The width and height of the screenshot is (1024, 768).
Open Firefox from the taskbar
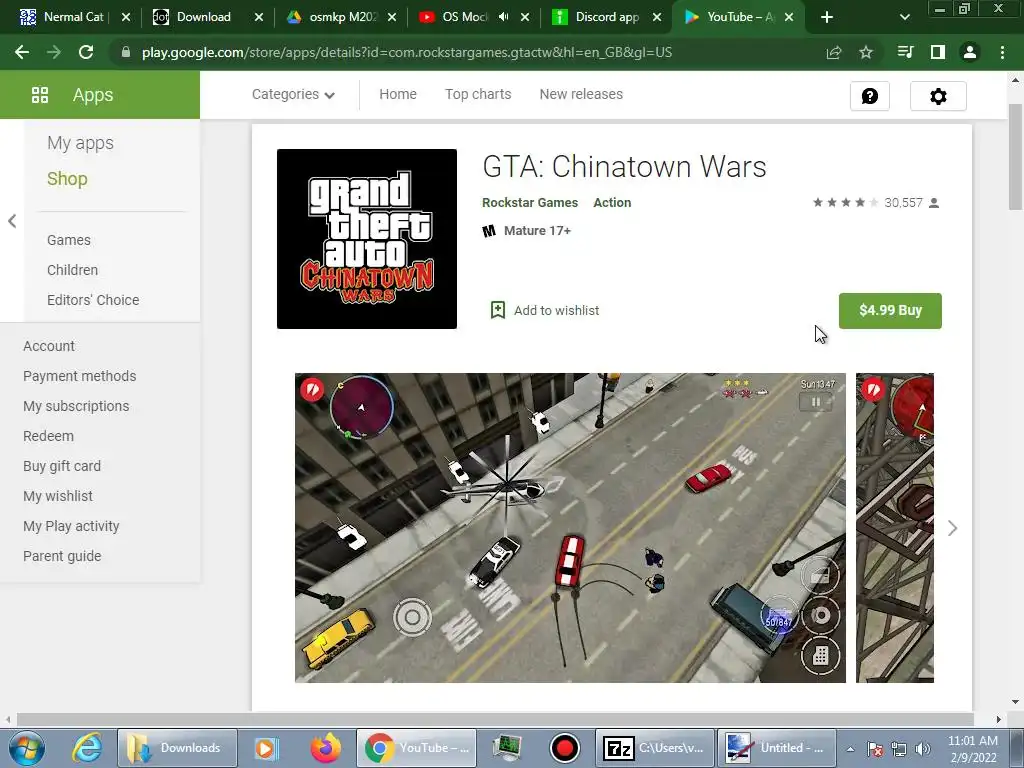click(x=325, y=748)
